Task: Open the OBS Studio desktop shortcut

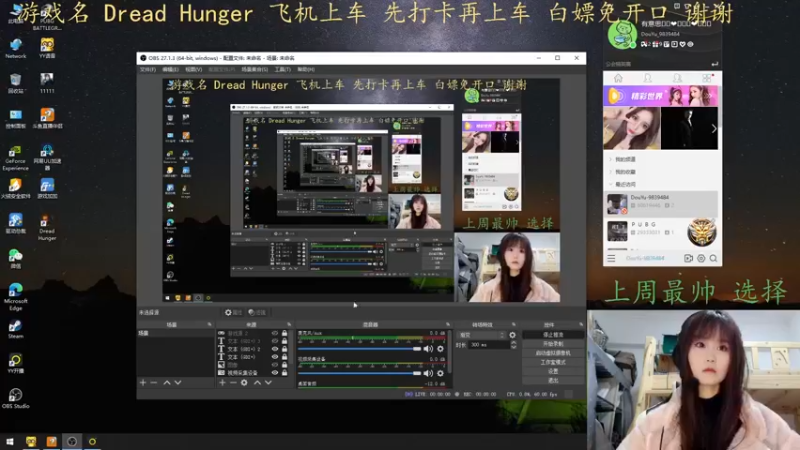Action: coord(15,398)
